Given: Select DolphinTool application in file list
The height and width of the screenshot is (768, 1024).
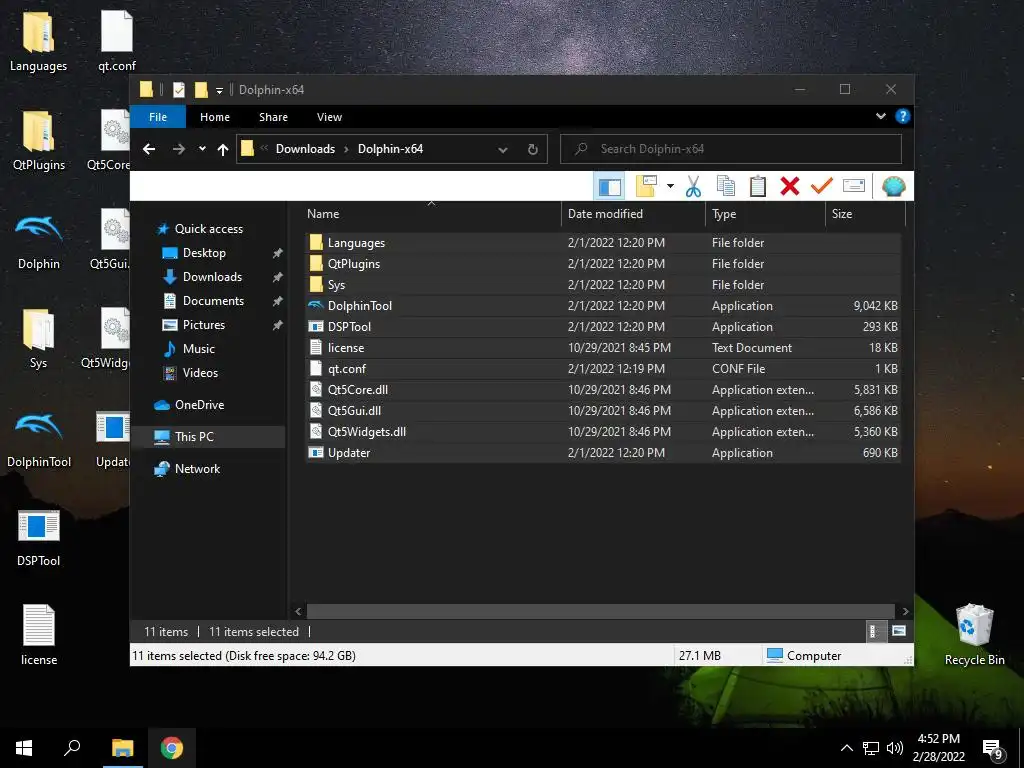Looking at the screenshot, I should 603,306.
